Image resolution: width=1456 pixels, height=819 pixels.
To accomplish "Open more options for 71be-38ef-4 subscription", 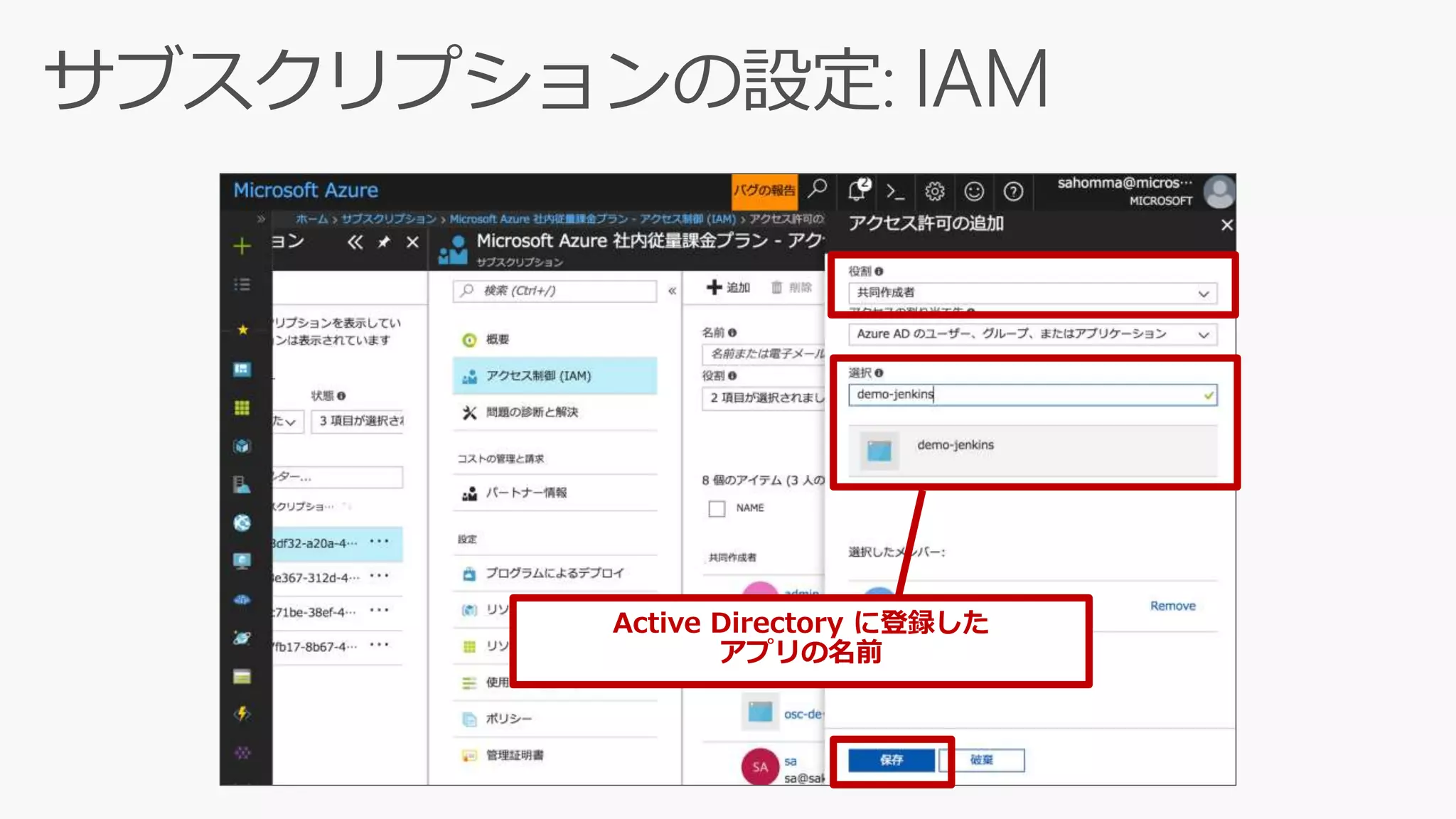I will pyautogui.click(x=380, y=610).
